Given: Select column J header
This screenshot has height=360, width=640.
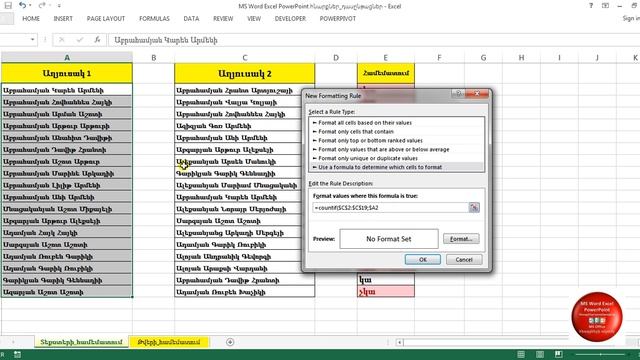Looking at the screenshot, I should point(597,58).
